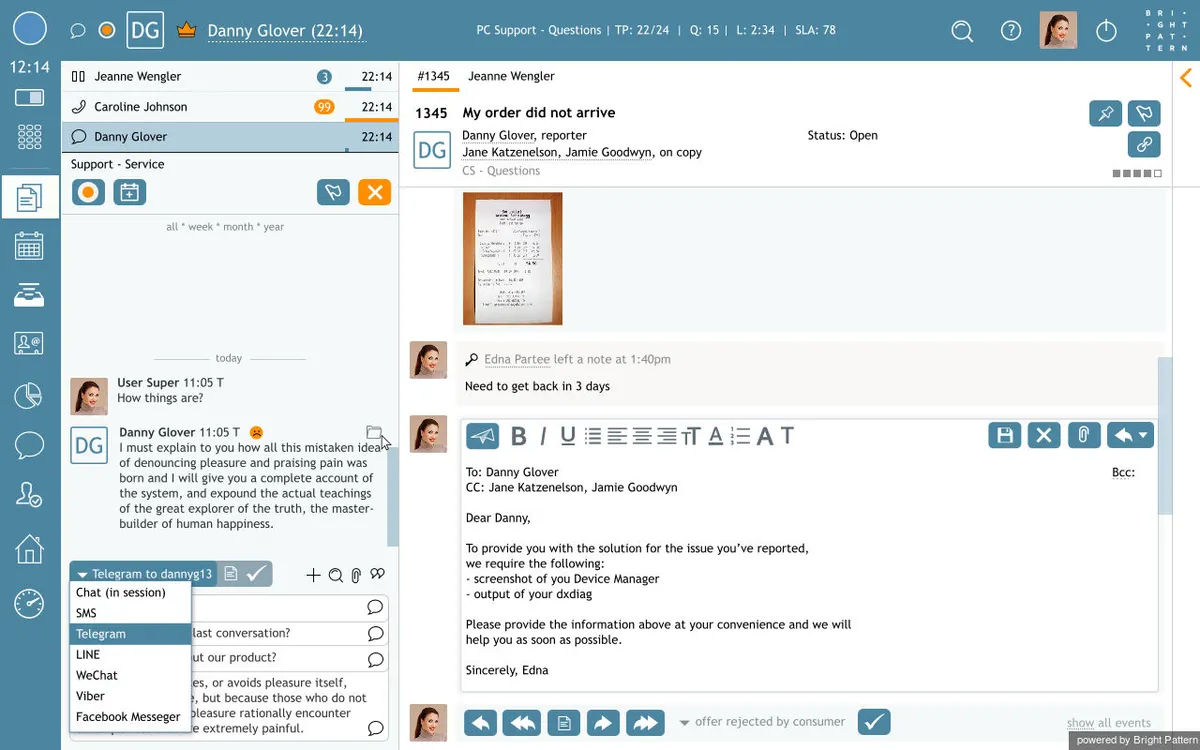This screenshot has width=1200, height=750.
Task: Flag case 1345 using flag button in header
Action: coord(1144,113)
